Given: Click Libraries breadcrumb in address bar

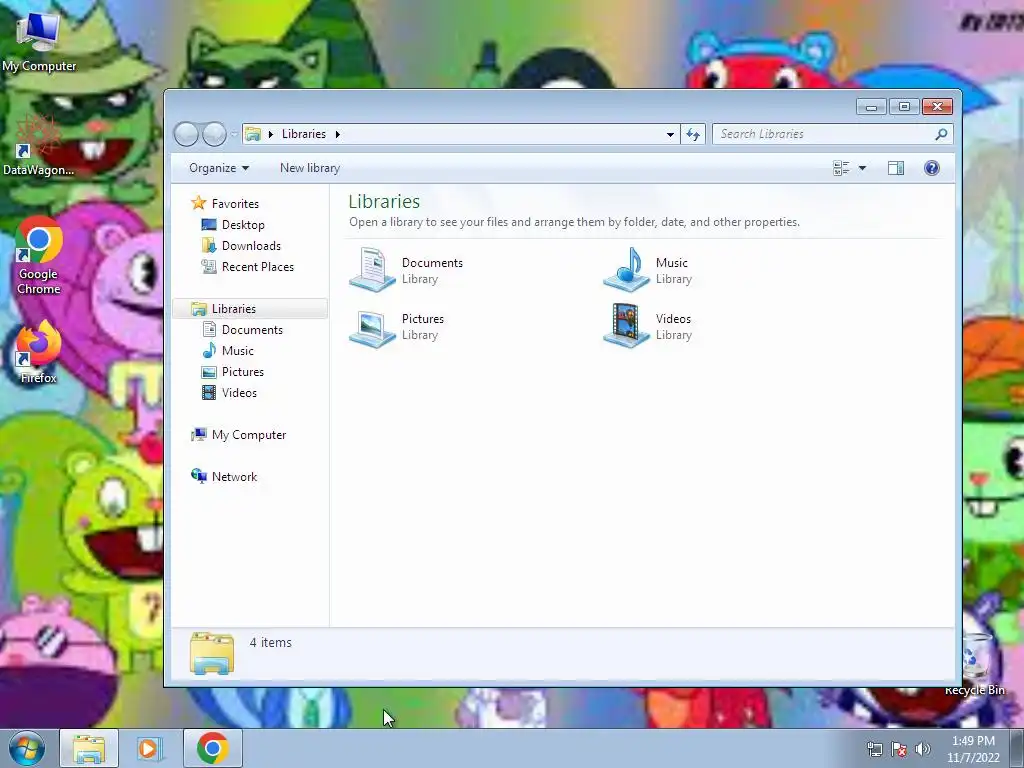Looking at the screenshot, I should 304,134.
